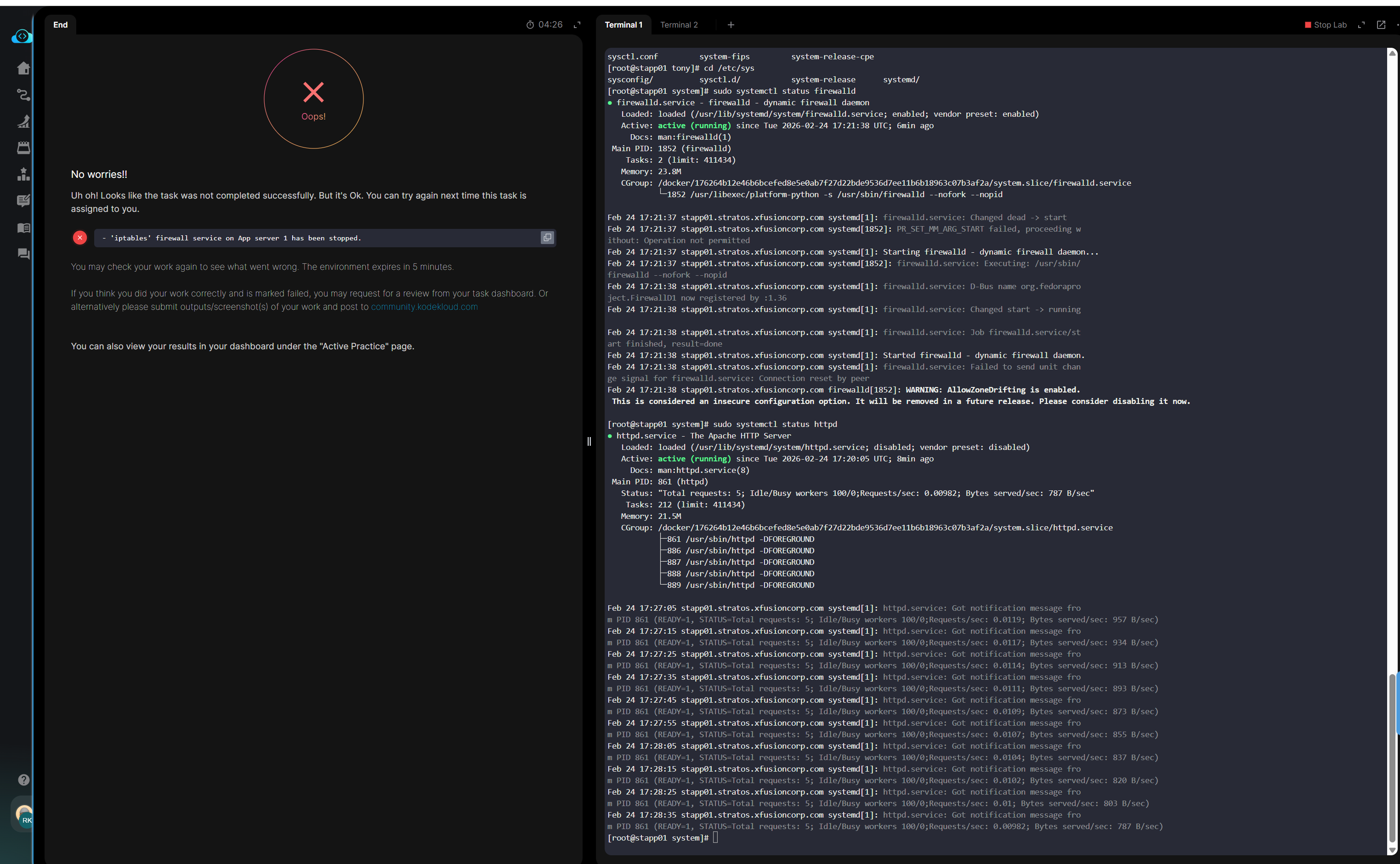The image size is (1400, 864).
Task: Open the chat bubbles community icon
Action: pos(23,254)
